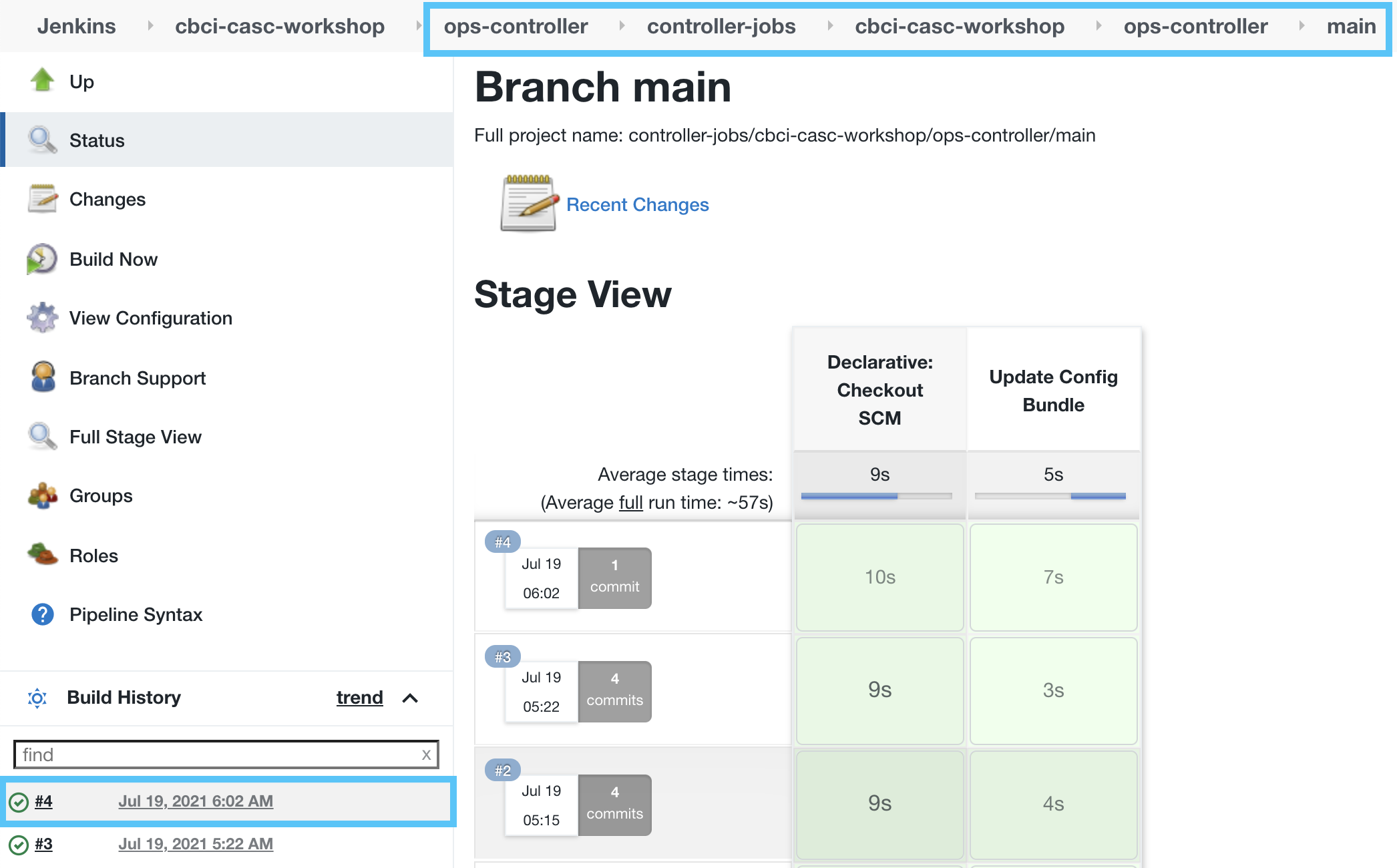Open Pipeline Syntax question mark icon

click(x=42, y=614)
